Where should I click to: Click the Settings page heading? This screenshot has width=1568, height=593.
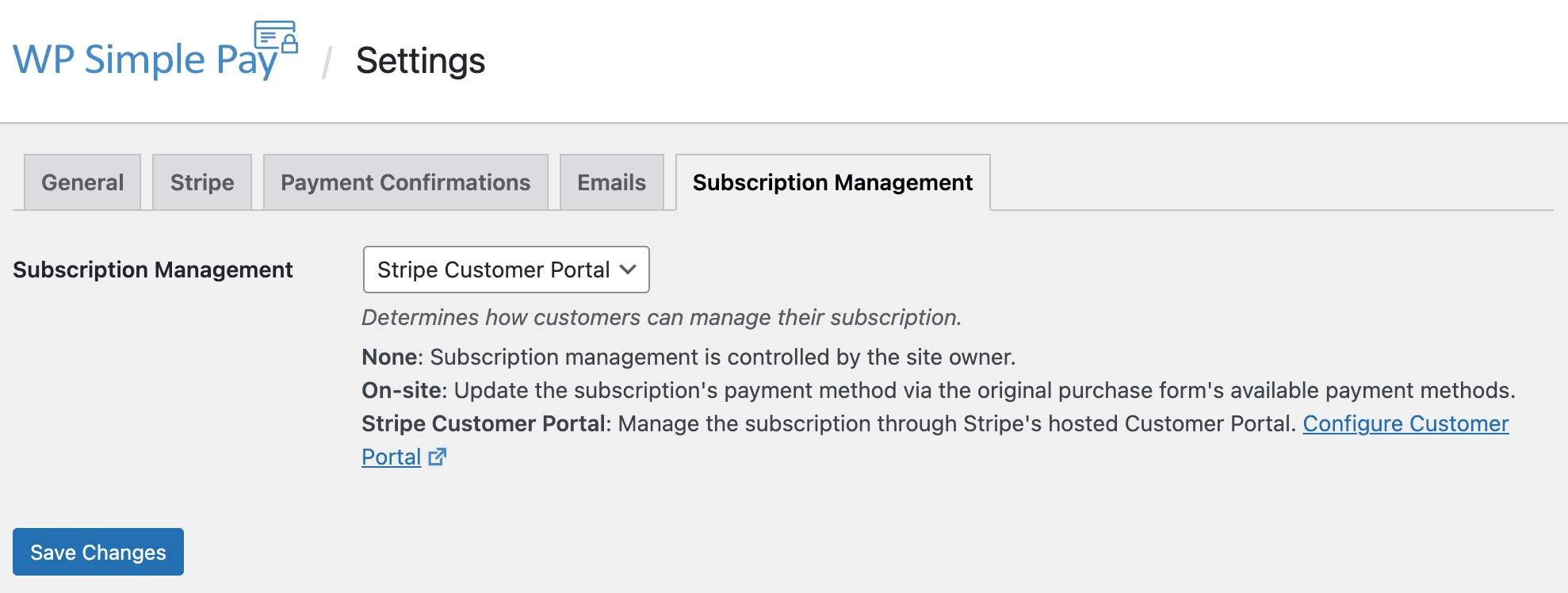pos(420,61)
